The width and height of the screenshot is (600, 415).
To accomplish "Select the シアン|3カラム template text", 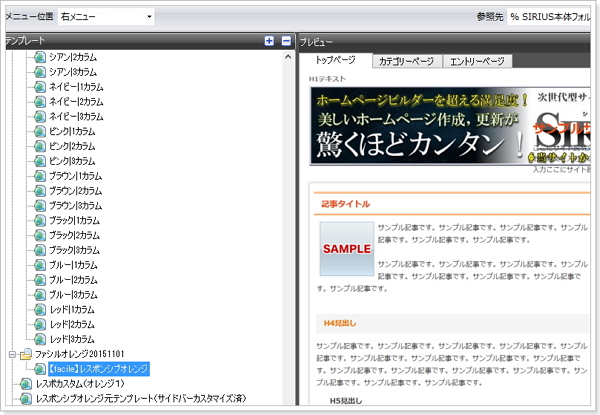I will (x=73, y=72).
